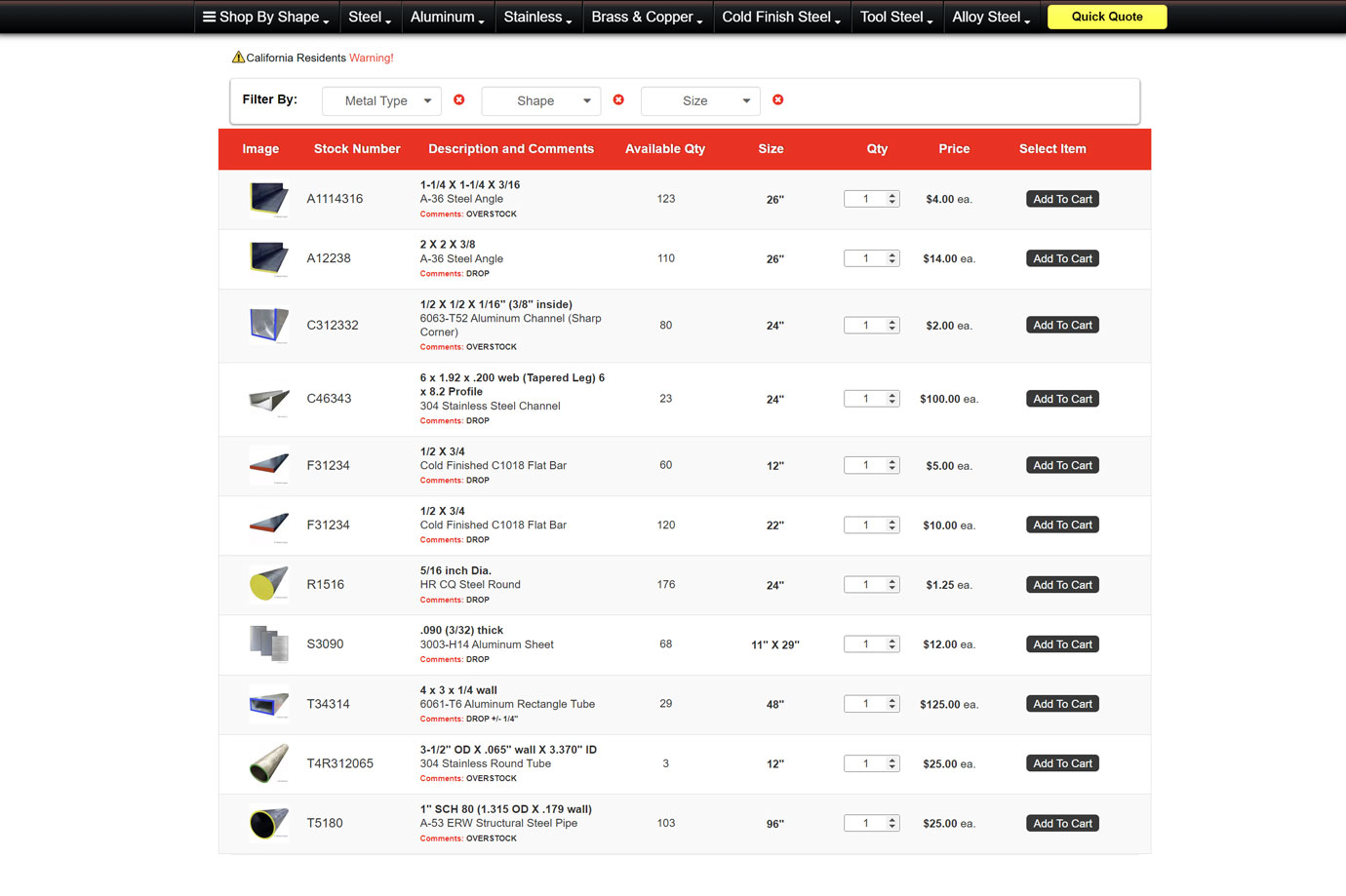
Task: Click description '2 X 2 X 3/8'
Action: [x=448, y=245]
